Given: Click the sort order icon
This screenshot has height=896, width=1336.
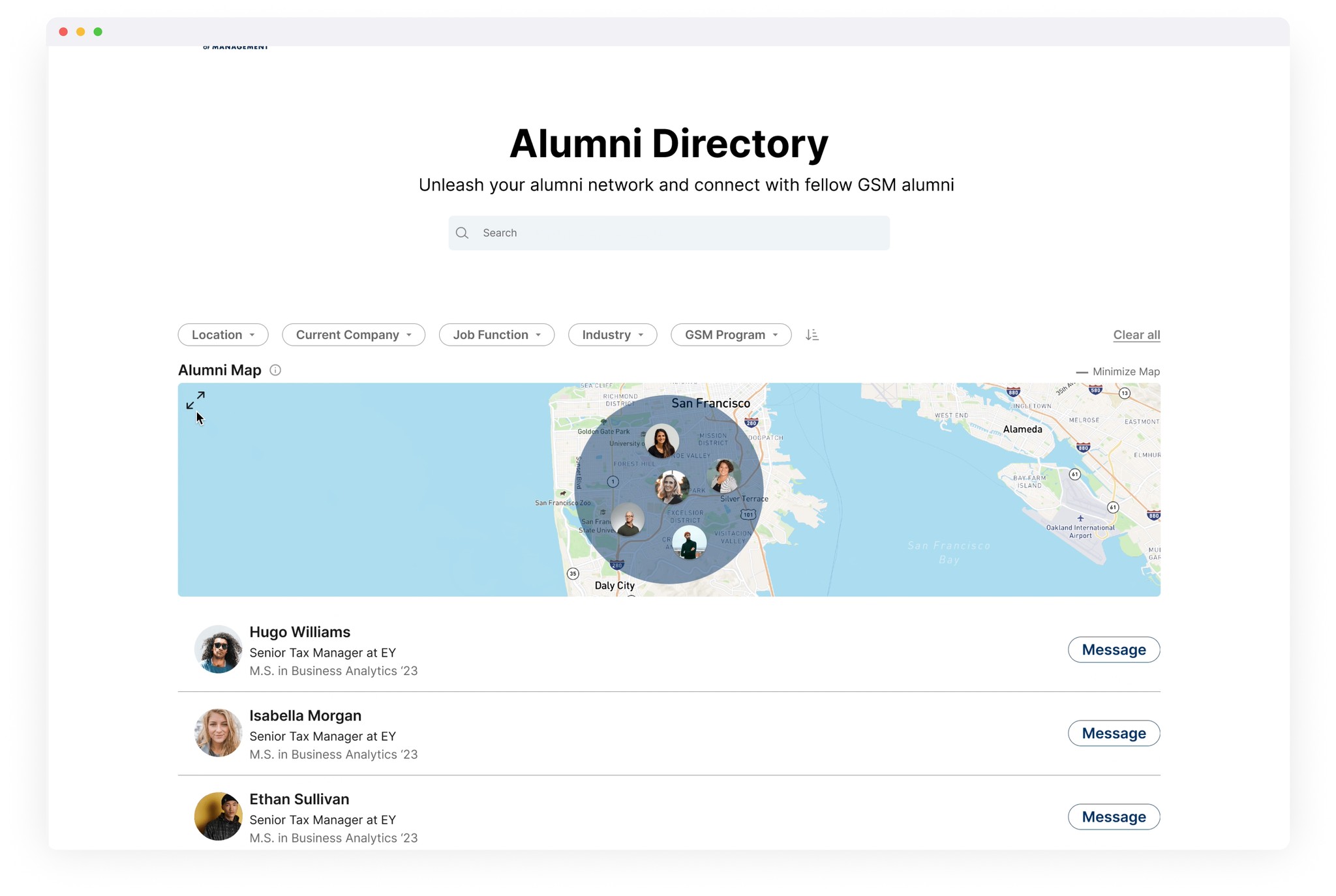Looking at the screenshot, I should click(812, 335).
